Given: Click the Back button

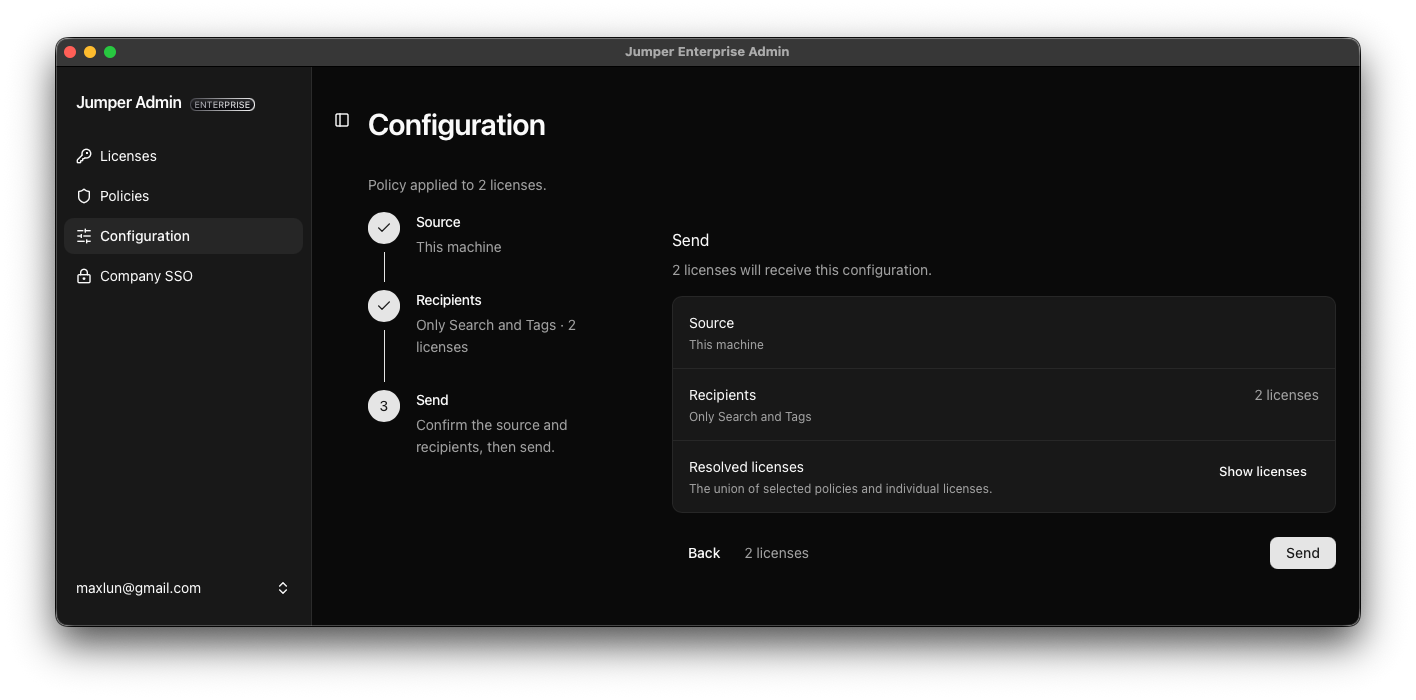Looking at the screenshot, I should pos(704,553).
